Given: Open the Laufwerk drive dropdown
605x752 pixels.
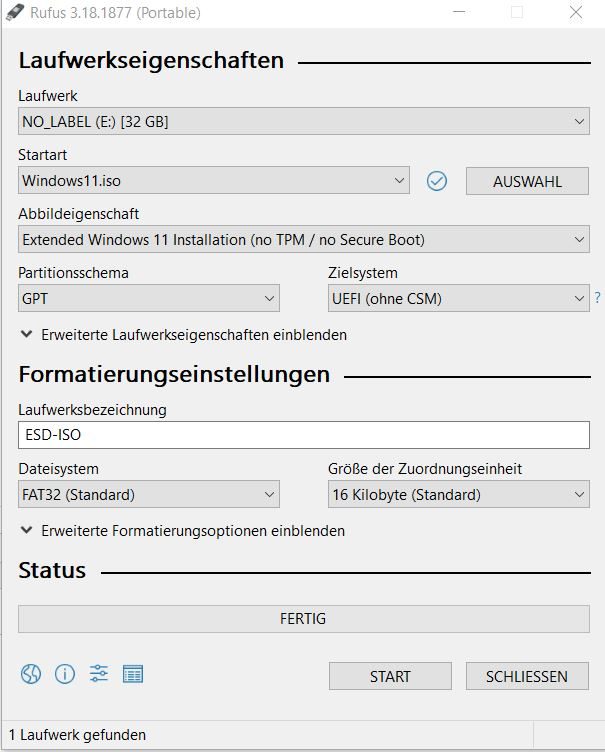Looking at the screenshot, I should (x=304, y=122).
